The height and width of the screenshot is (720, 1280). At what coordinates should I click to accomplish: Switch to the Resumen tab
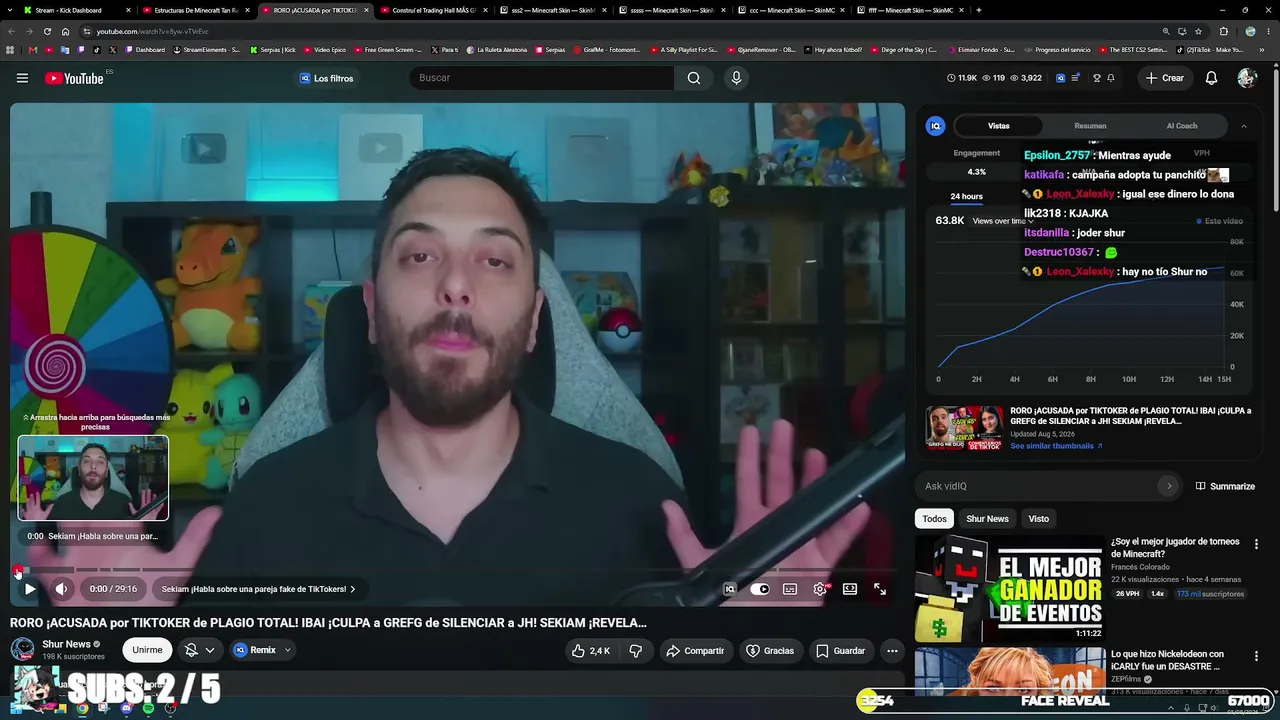(x=1090, y=126)
